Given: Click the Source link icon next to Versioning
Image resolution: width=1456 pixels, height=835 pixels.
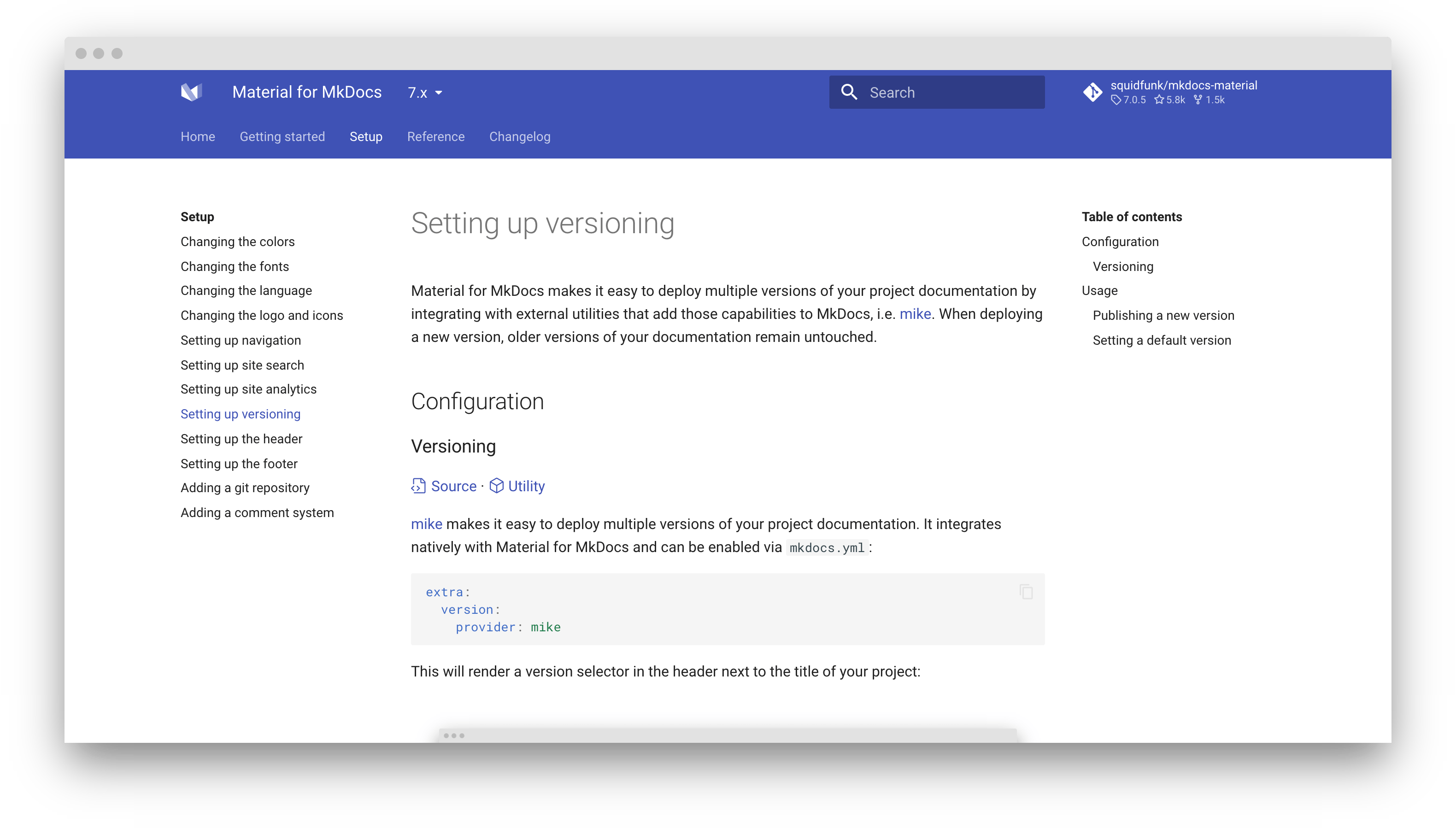Looking at the screenshot, I should click(x=418, y=486).
